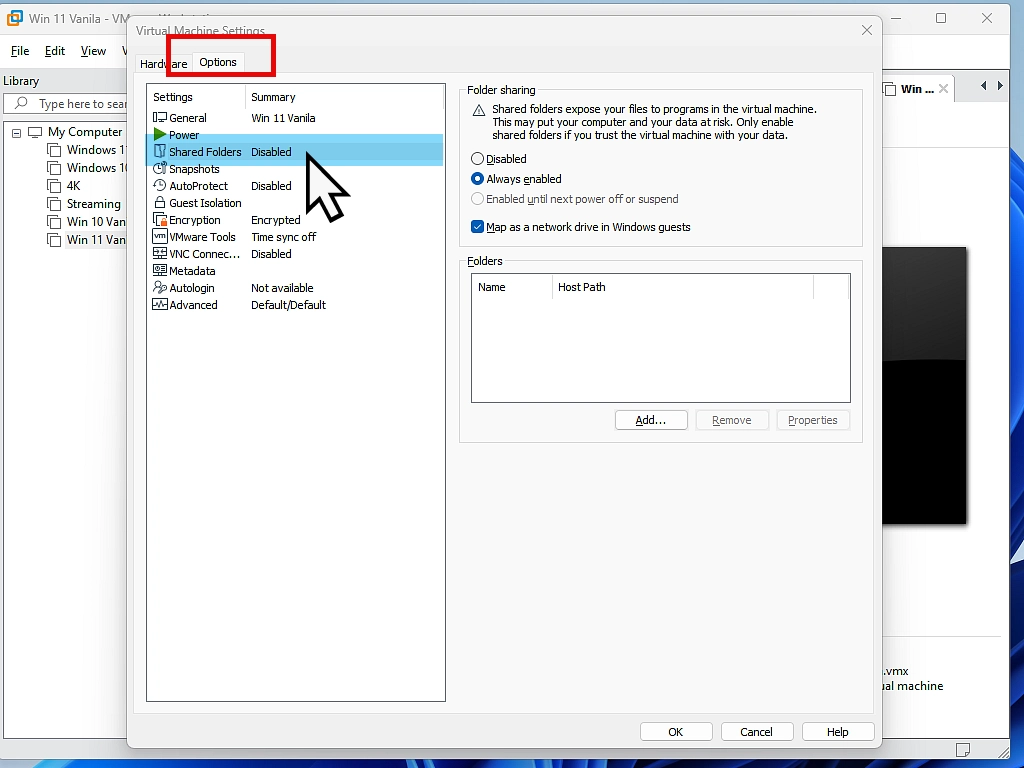
Task: Select the Encryption settings row
Action: pyautogui.click(x=295, y=219)
